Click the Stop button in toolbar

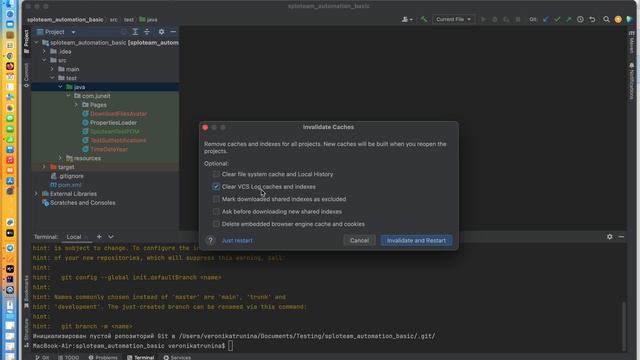click(518, 19)
